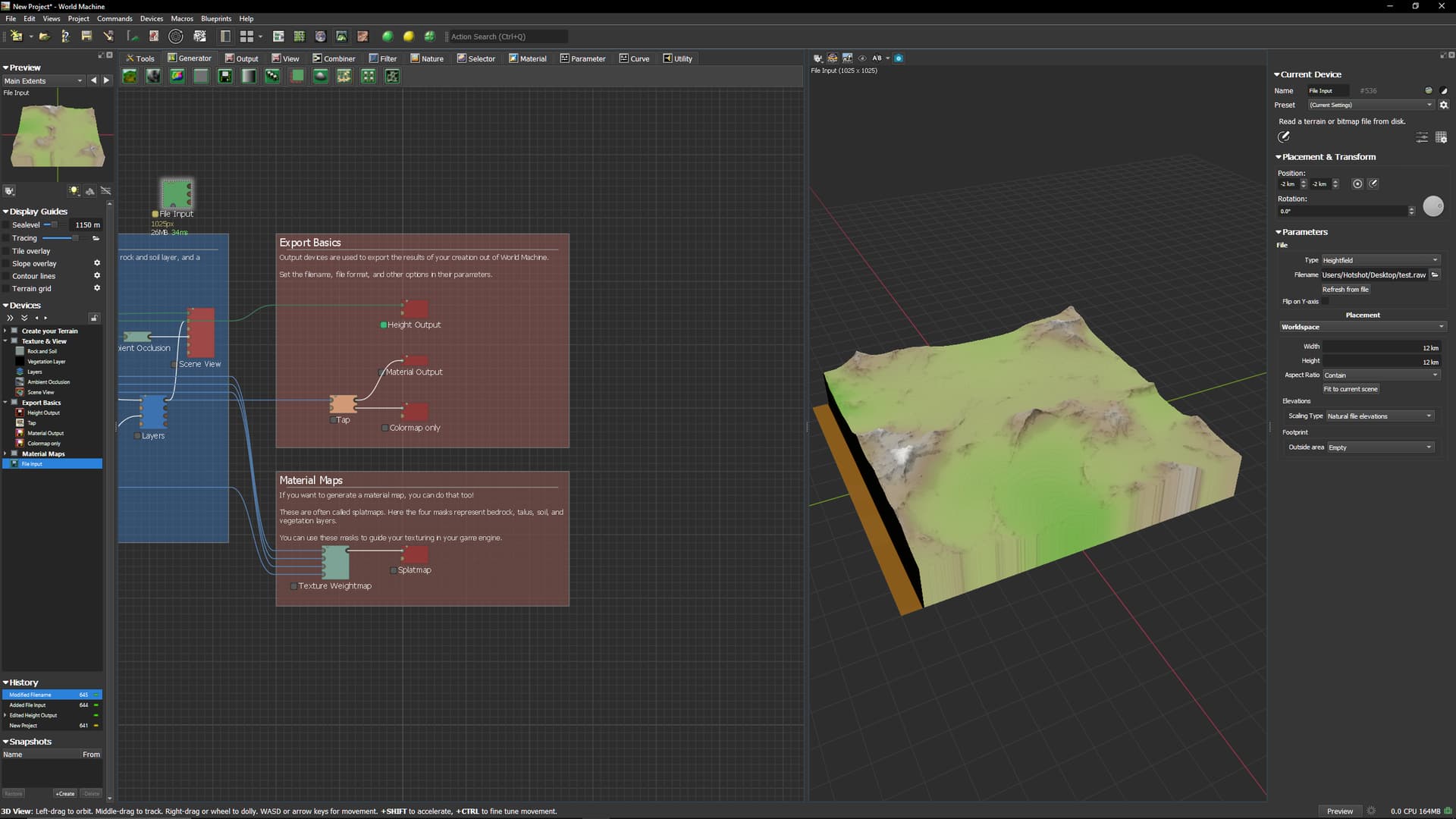Open the Main Extents dropdown

tap(43, 81)
